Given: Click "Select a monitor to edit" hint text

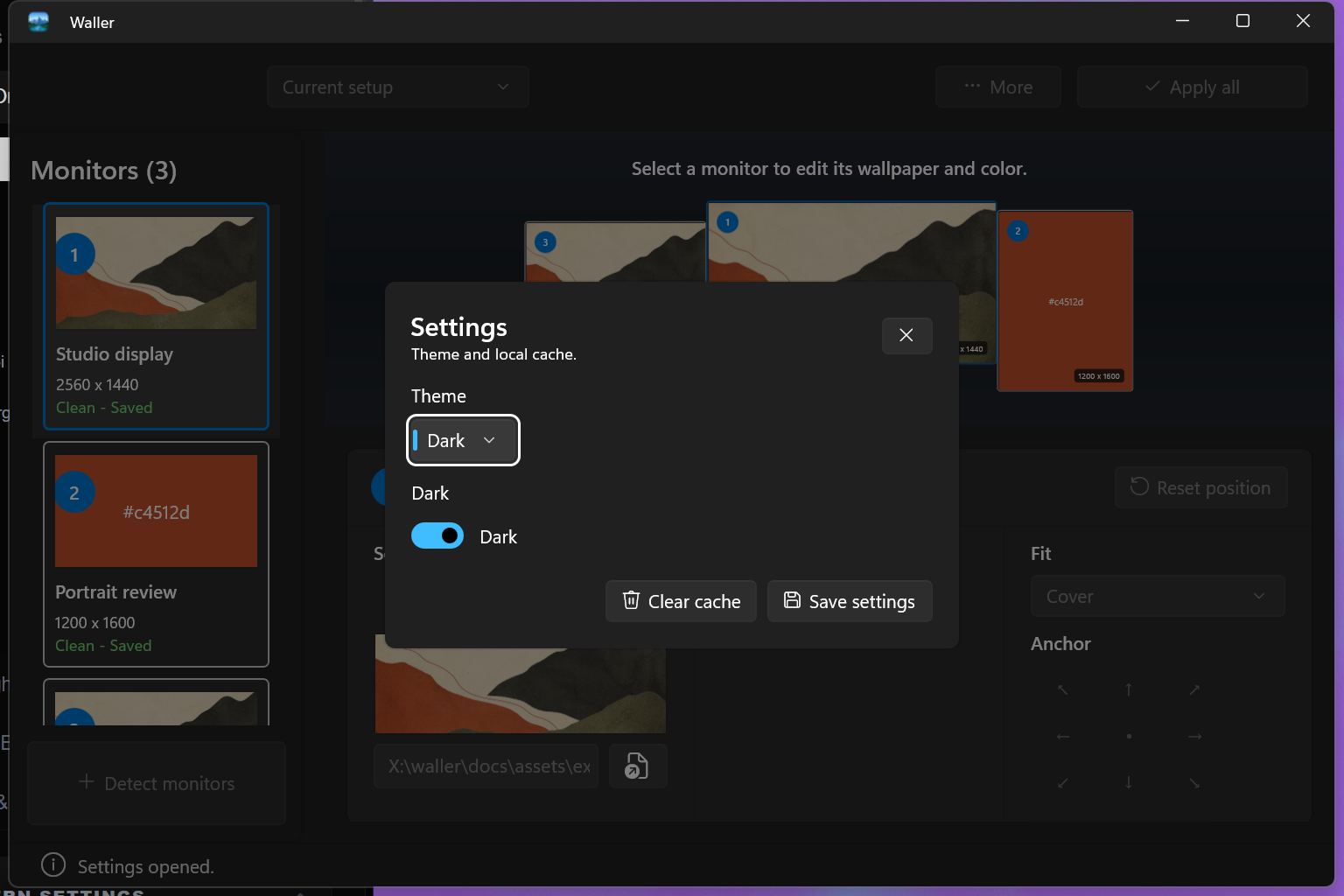Looking at the screenshot, I should [x=829, y=169].
